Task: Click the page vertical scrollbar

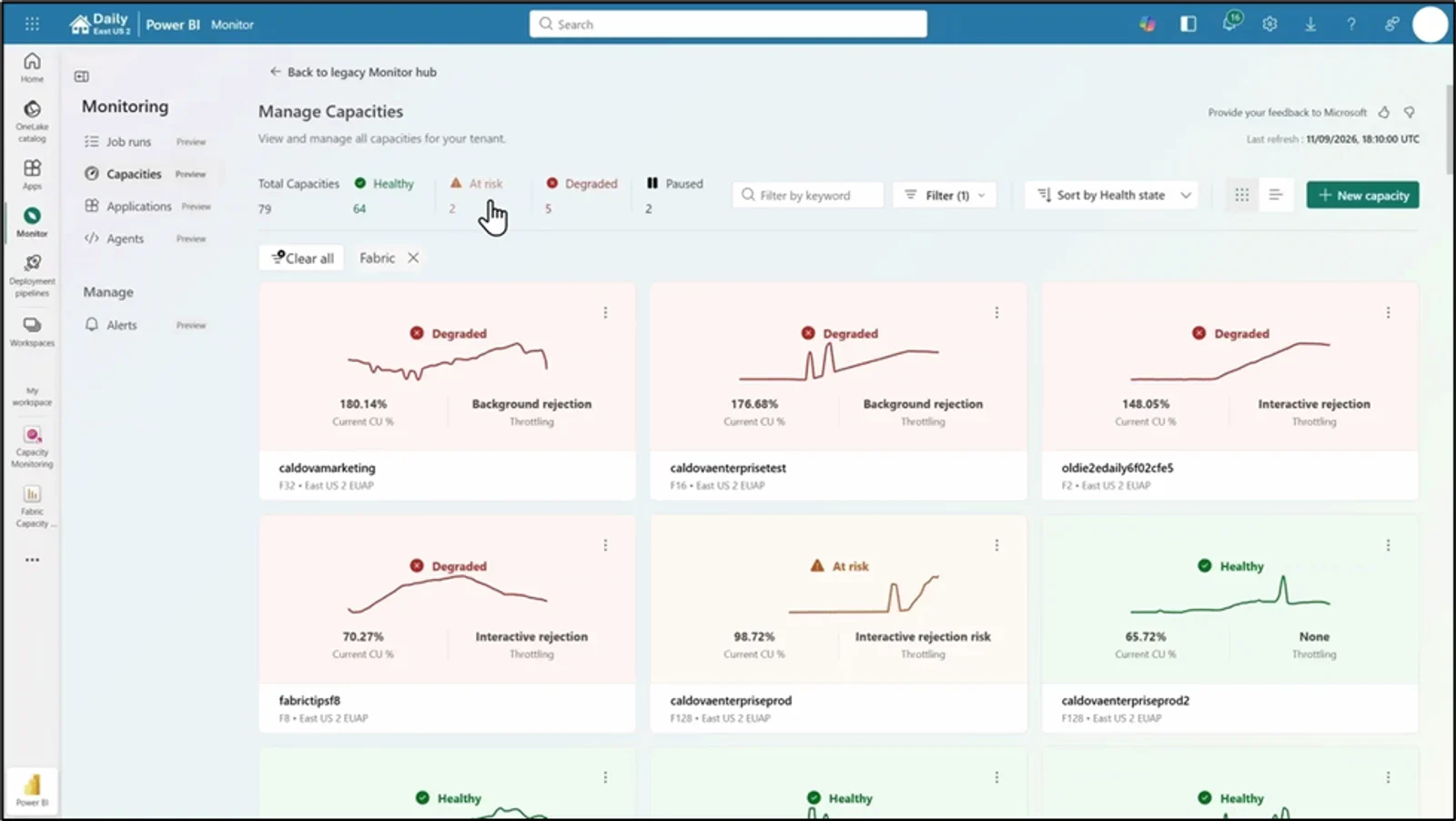Action: (1448, 129)
